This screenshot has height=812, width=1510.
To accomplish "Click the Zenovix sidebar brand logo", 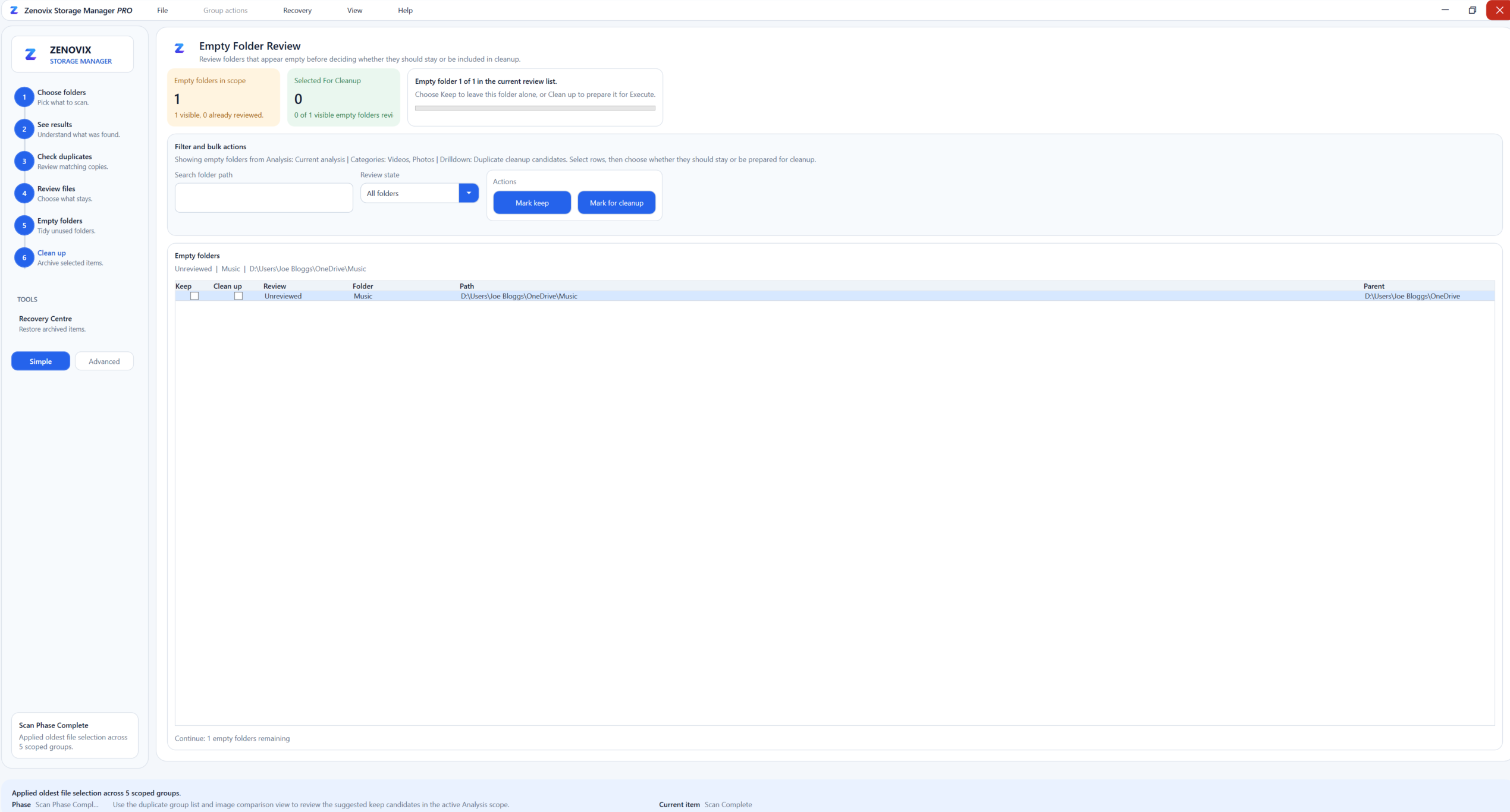I will [30, 55].
